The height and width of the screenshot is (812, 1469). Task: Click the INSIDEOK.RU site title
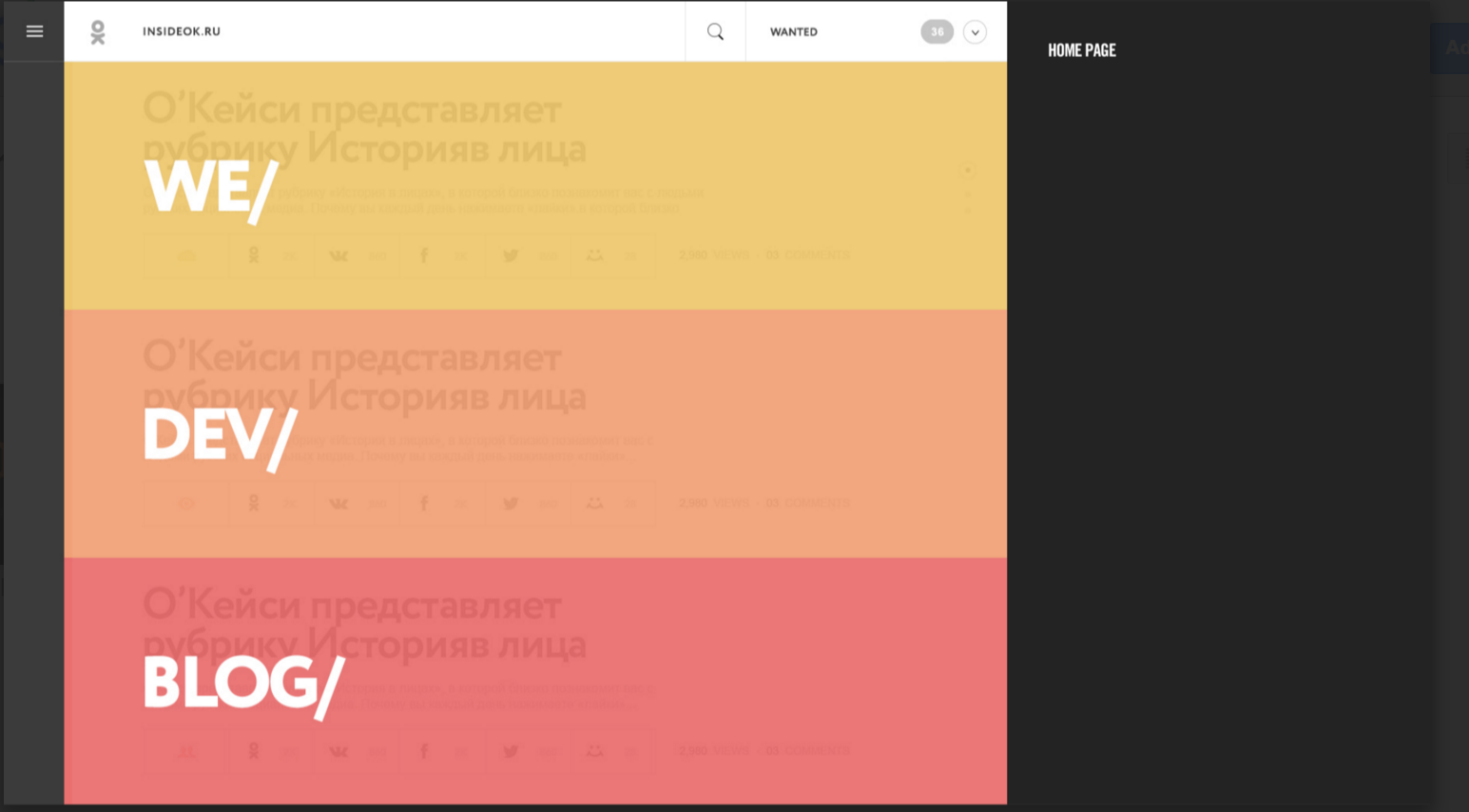click(x=182, y=31)
